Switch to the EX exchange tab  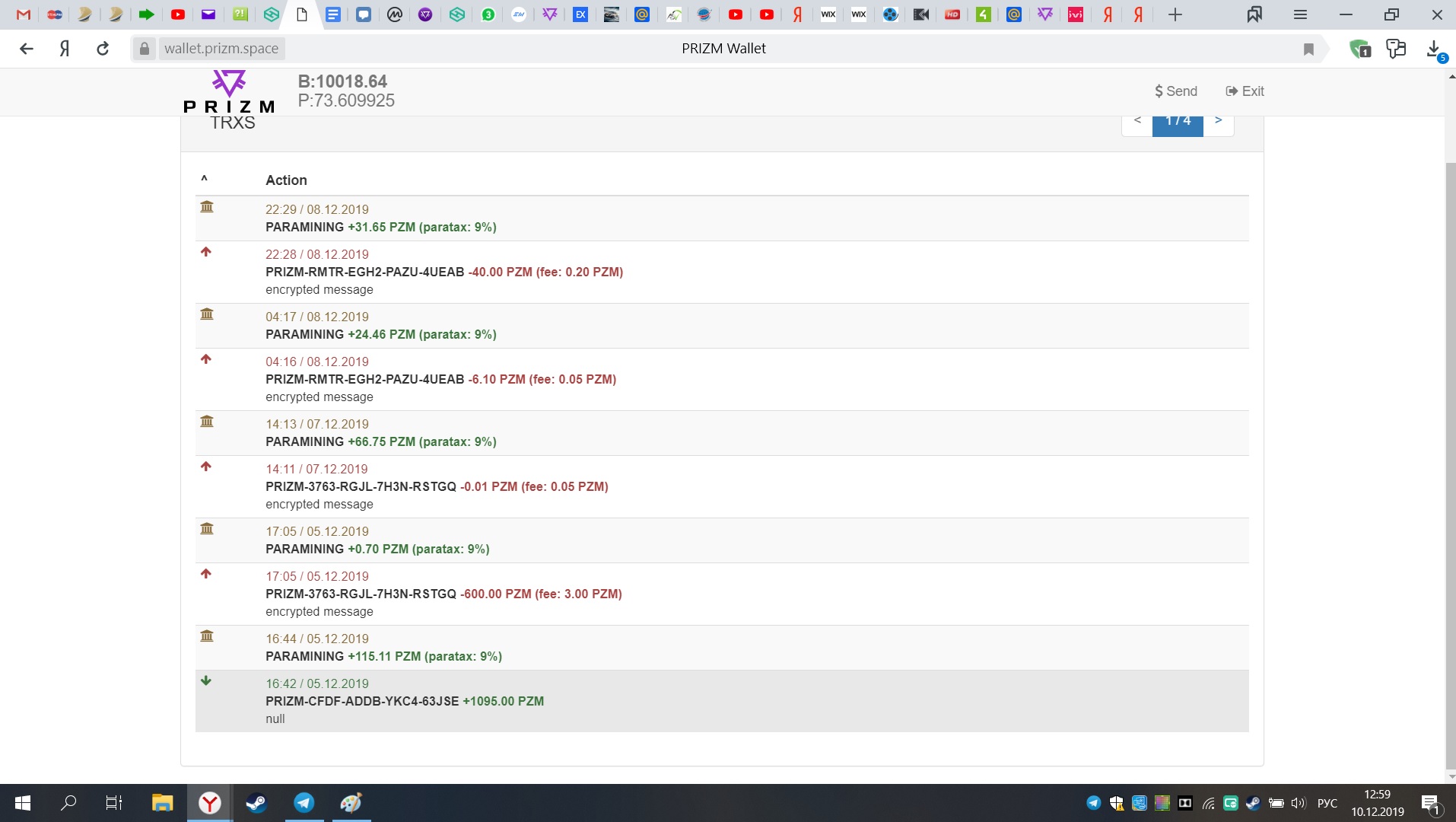(580, 14)
